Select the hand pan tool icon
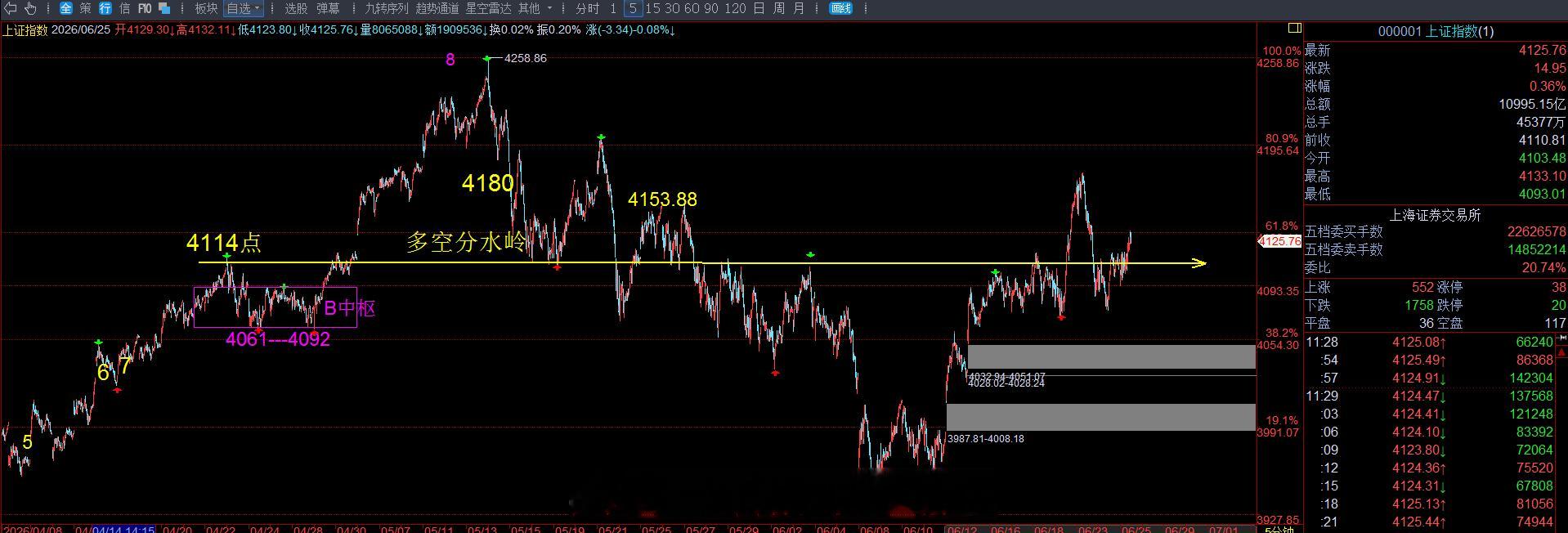Image resolution: width=1568 pixels, height=533 pixels. coord(31,8)
